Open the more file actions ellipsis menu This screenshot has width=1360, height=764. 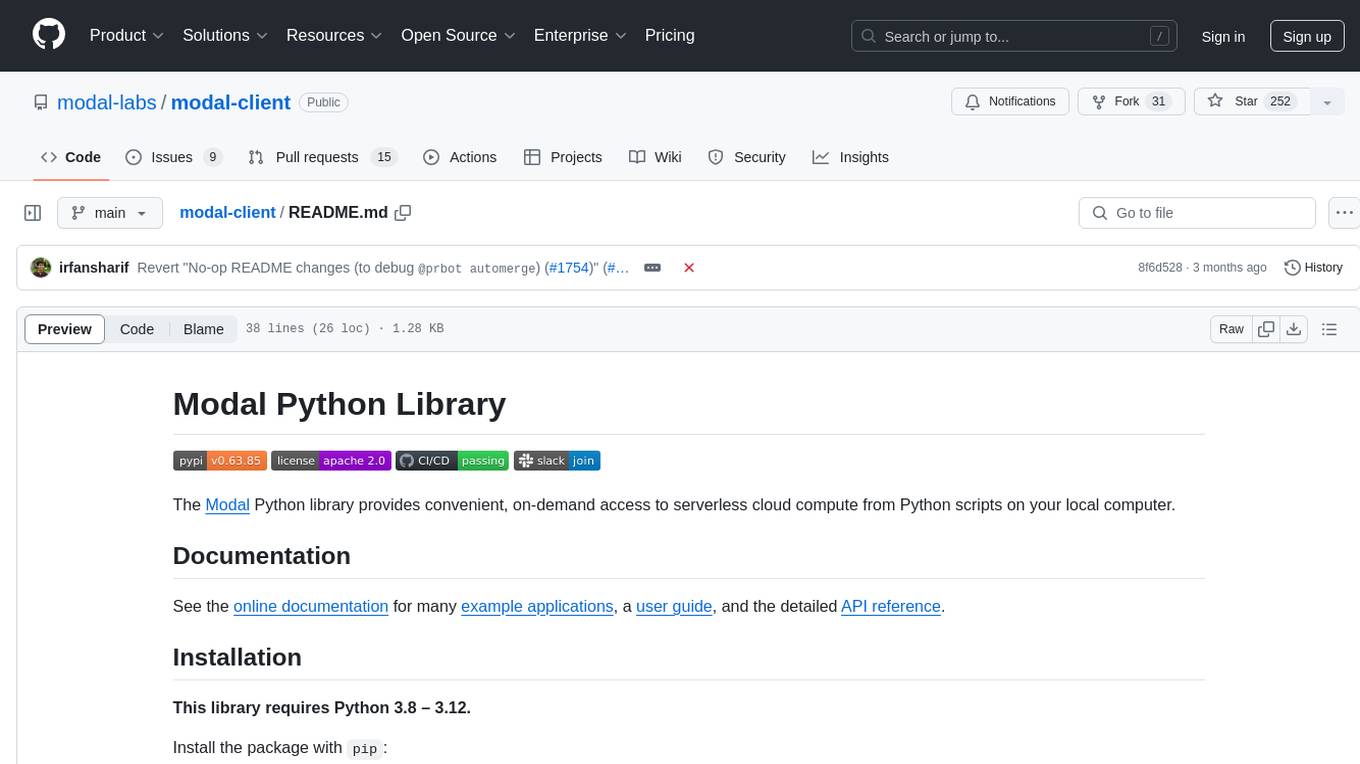(1344, 213)
